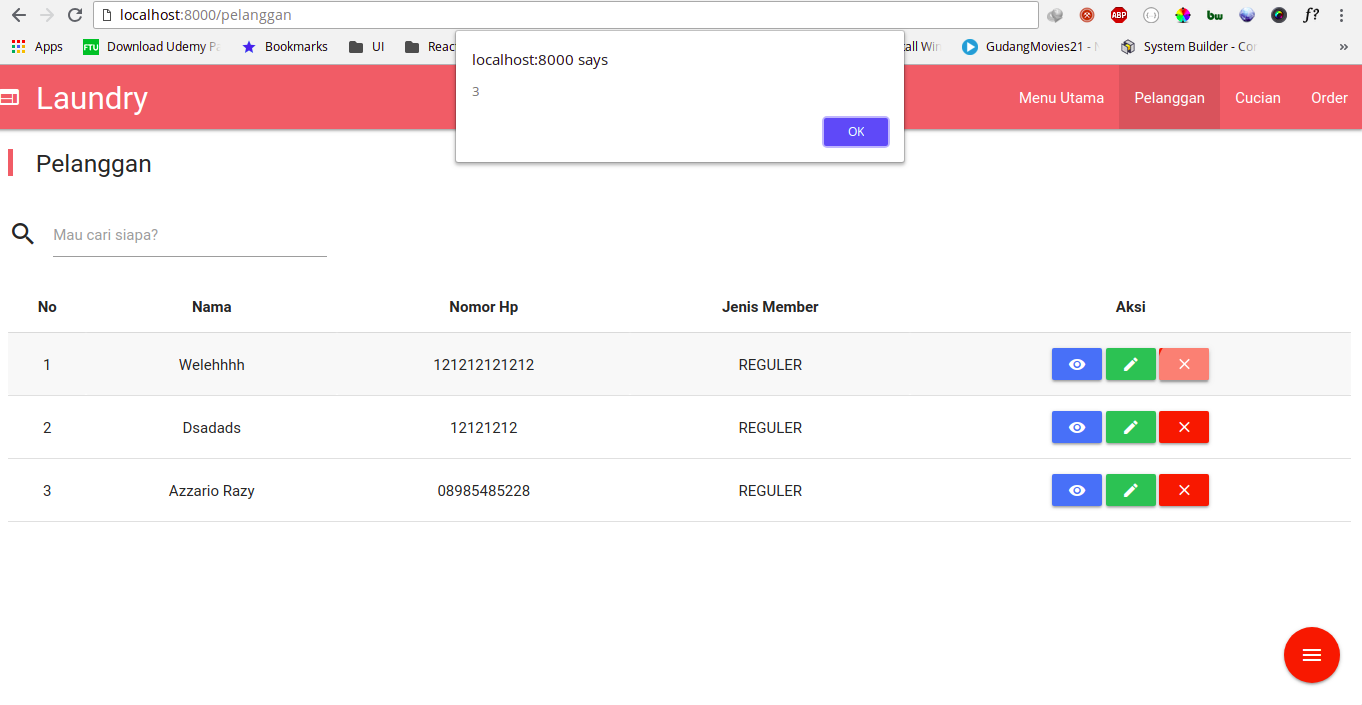Image resolution: width=1362 pixels, height=705 pixels.
Task: Open the Bookmarks star folder
Action: [285, 46]
